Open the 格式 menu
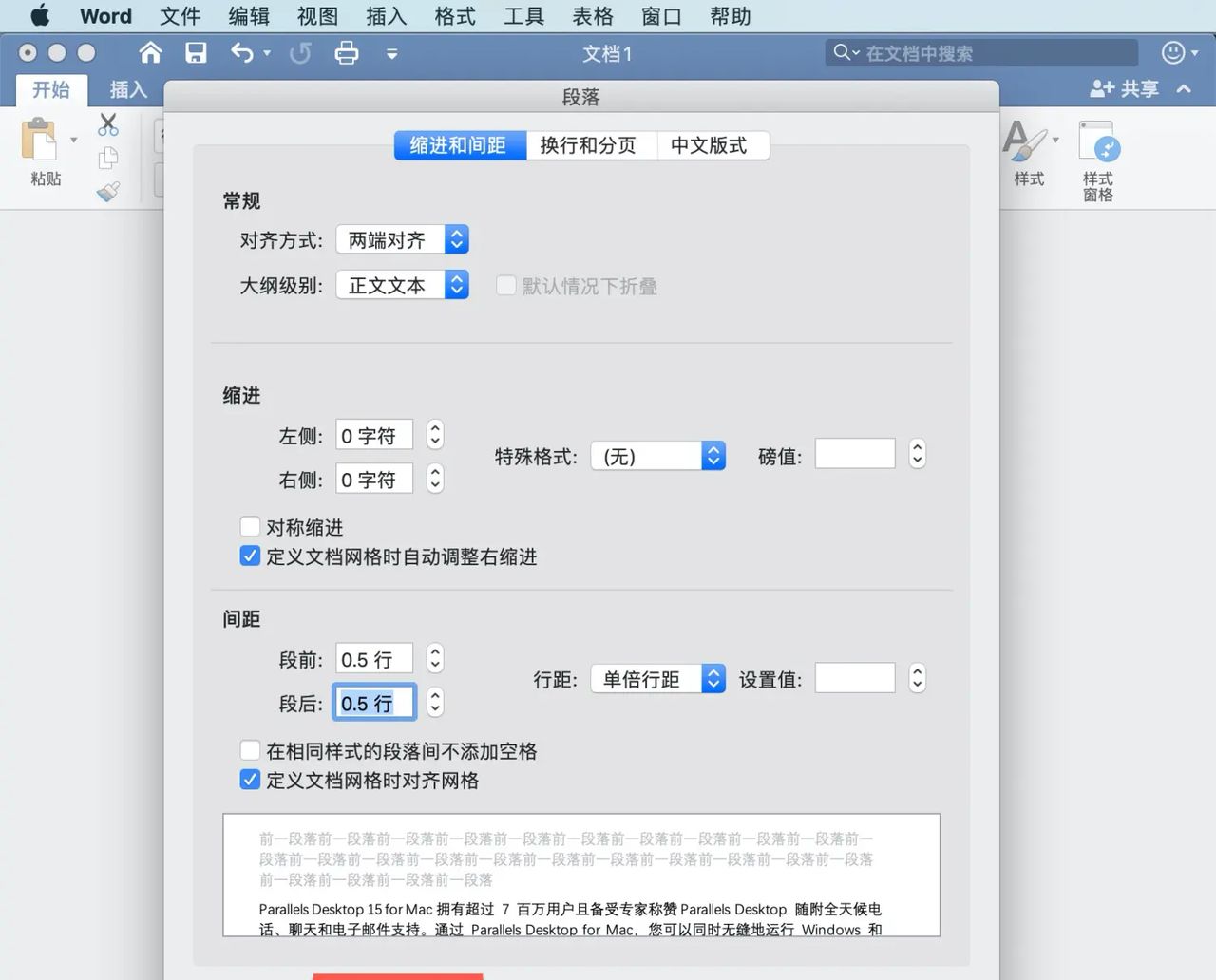Screen dimensions: 1216x980 [x=454, y=15]
